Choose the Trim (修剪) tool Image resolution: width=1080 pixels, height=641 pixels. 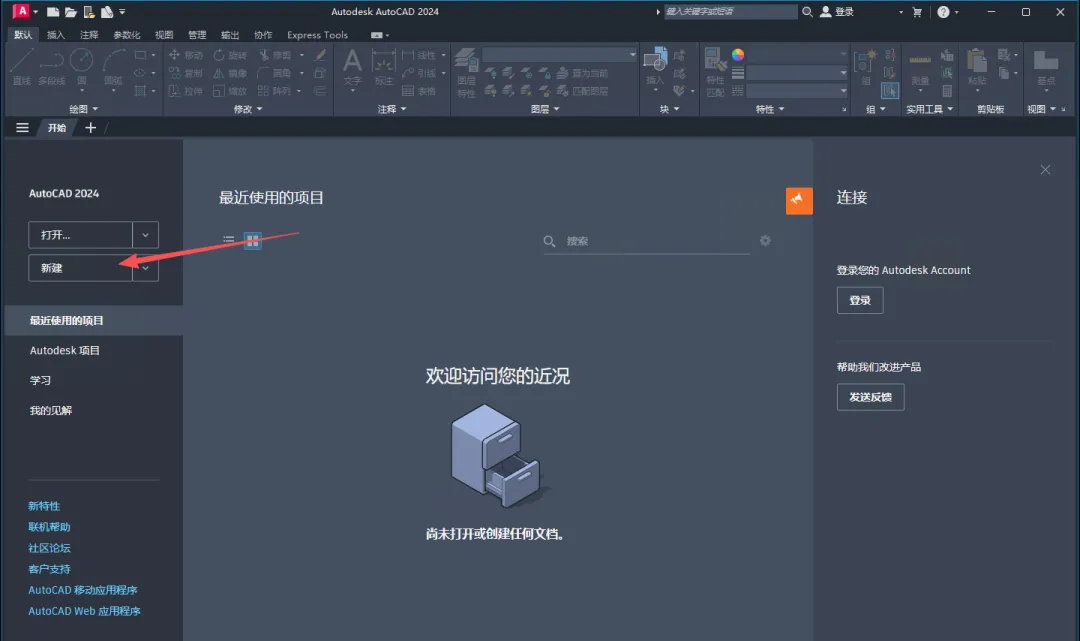[x=275, y=55]
